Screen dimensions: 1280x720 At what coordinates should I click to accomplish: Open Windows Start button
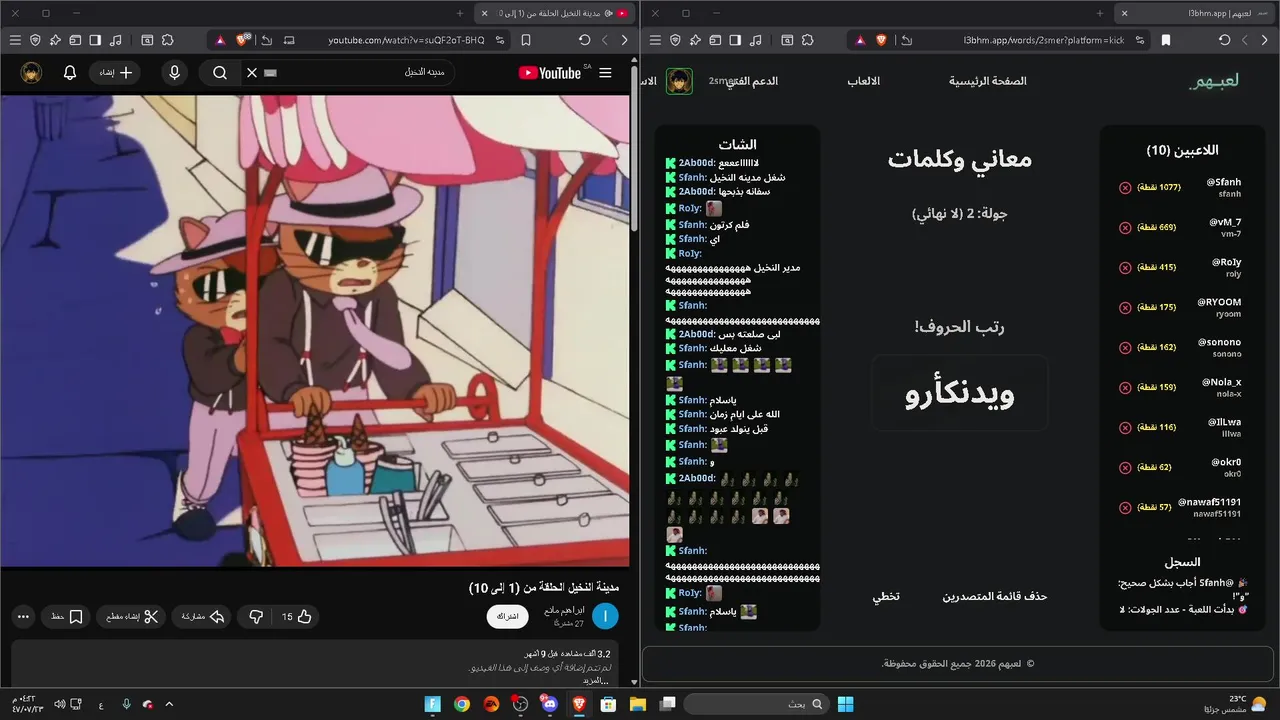click(x=846, y=704)
